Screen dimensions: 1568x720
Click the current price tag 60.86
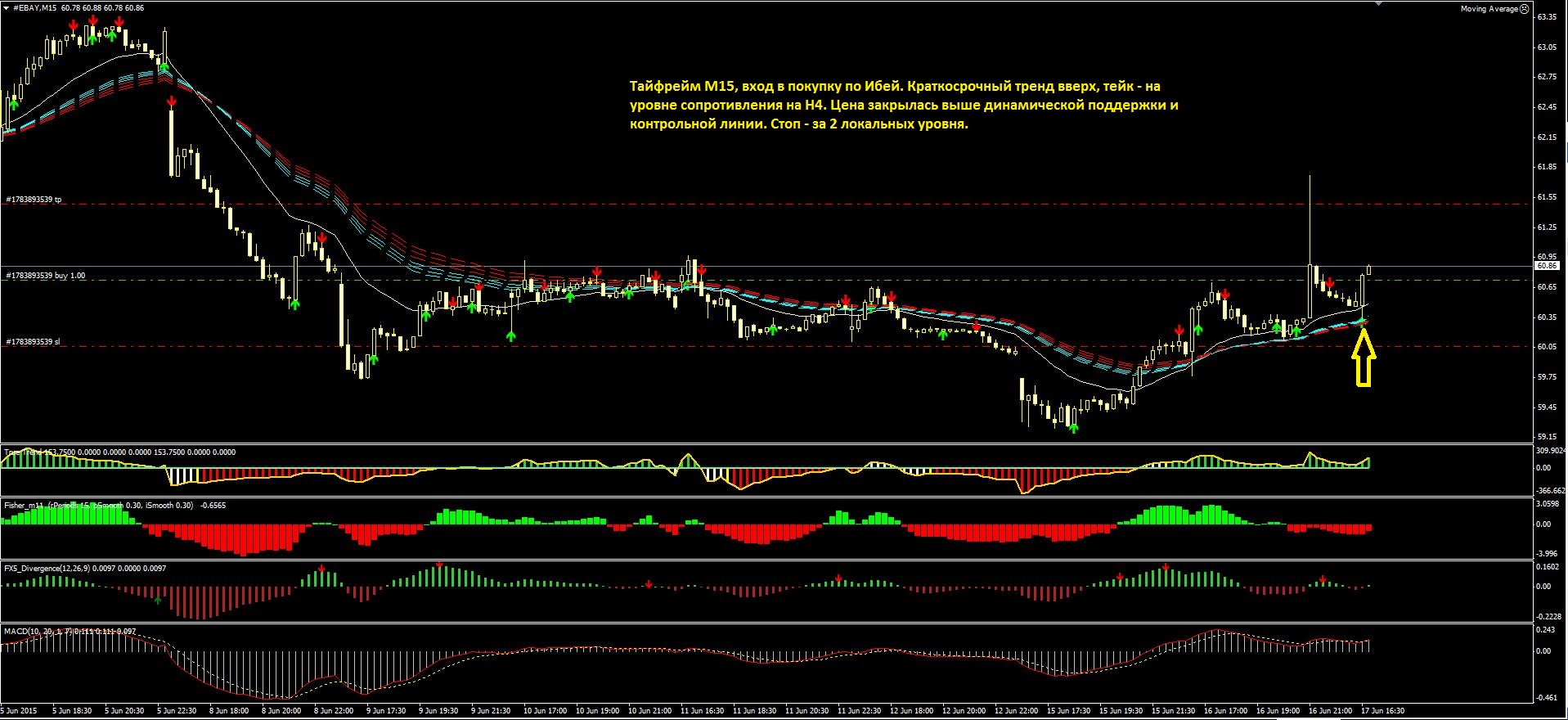tap(1547, 266)
